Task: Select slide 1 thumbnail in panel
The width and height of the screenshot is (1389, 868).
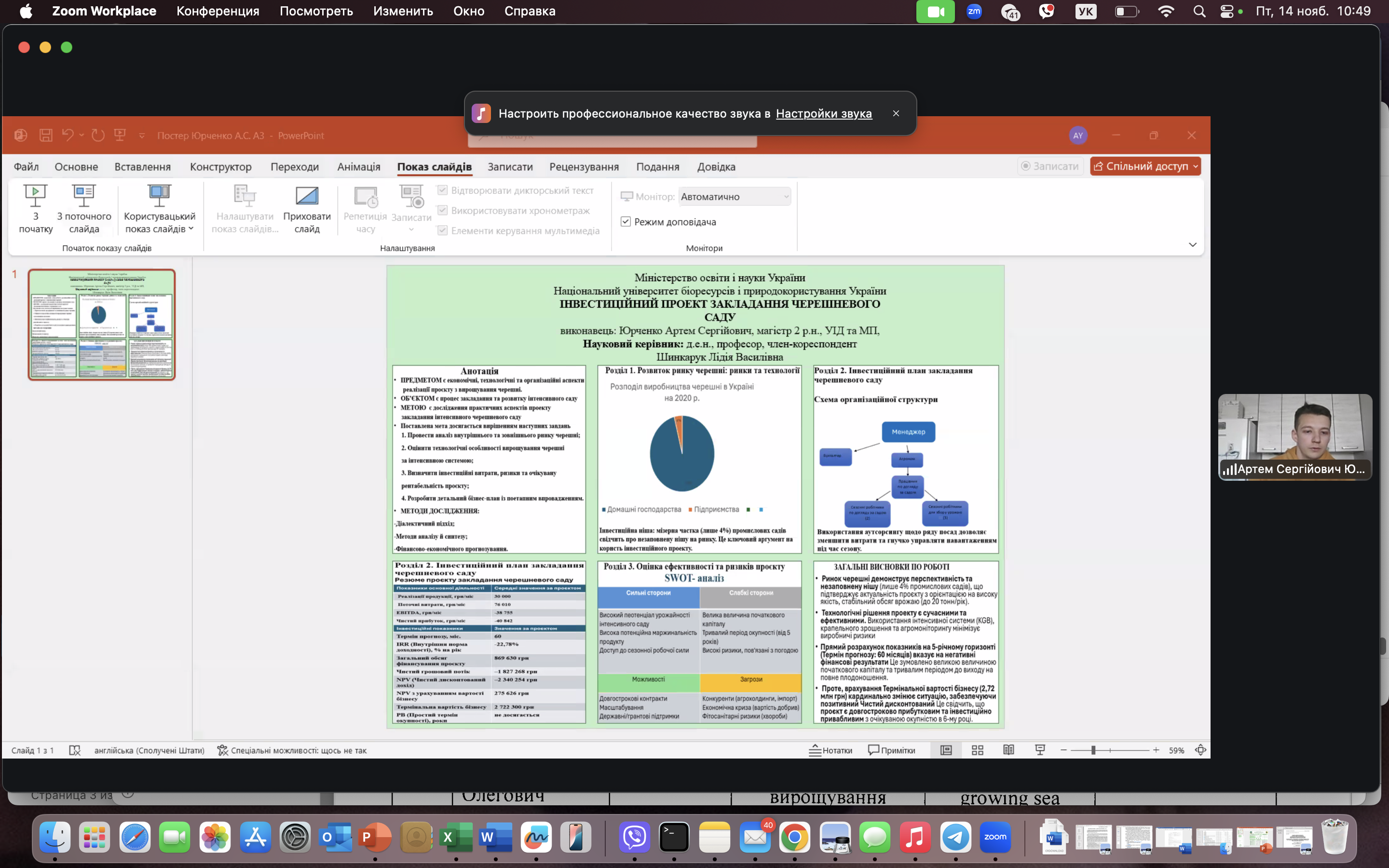Action: [102, 325]
